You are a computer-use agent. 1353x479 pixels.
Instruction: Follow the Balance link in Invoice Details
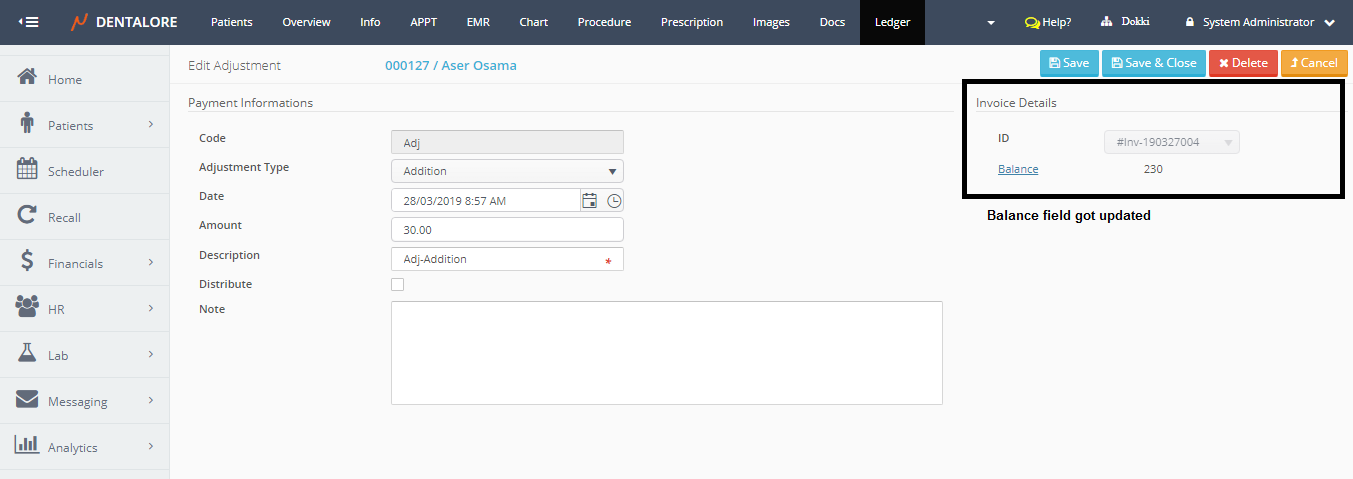click(x=1018, y=169)
